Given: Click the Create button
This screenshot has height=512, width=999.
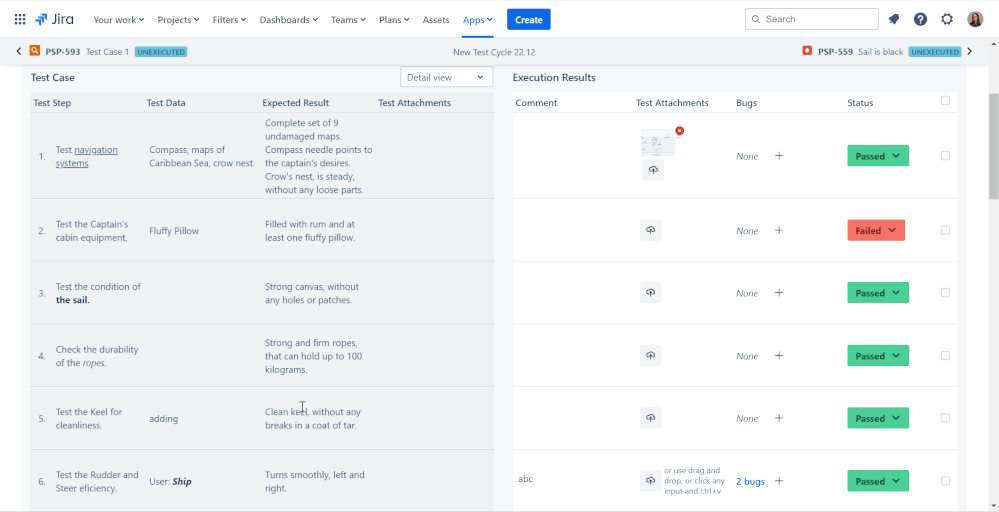Looking at the screenshot, I should [529, 20].
